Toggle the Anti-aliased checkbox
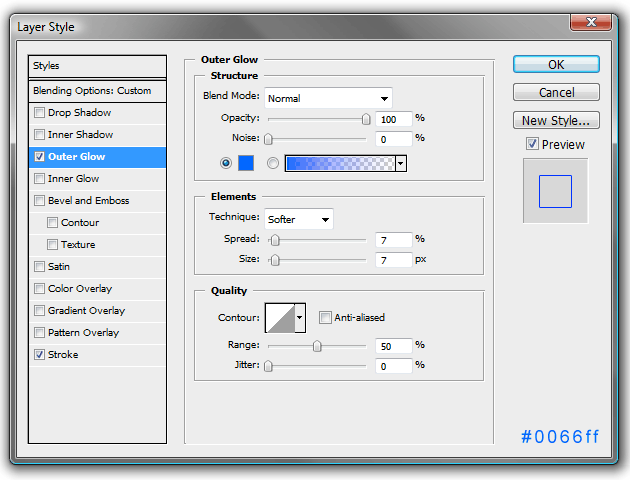The image size is (630, 480). 325,317
